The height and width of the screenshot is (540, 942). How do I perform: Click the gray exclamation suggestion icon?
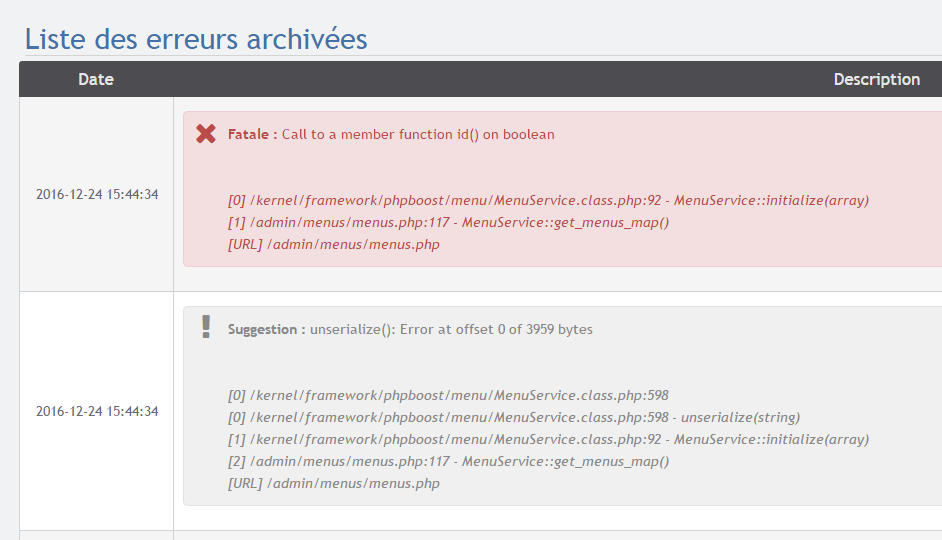coord(206,327)
